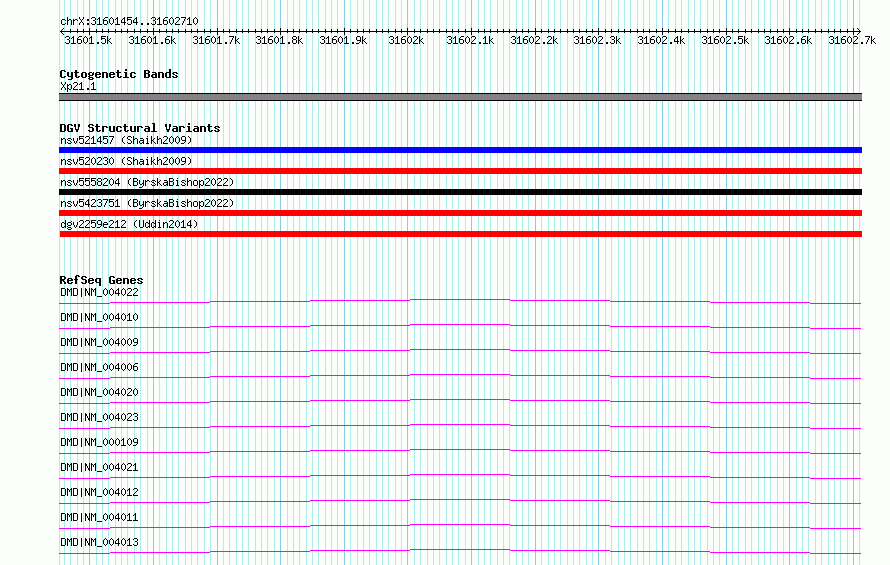Click the magenta intron line under DMD|NM_004010
The image size is (890, 565).
click(460, 324)
